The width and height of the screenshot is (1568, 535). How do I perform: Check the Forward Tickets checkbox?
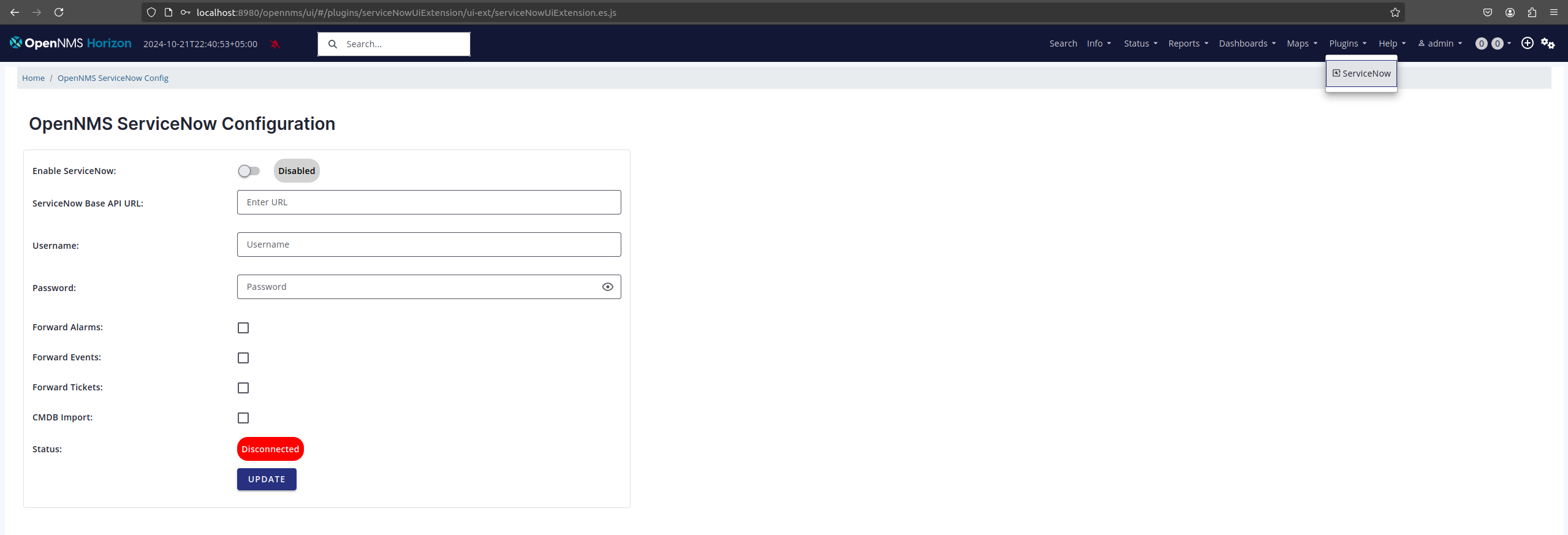(243, 388)
